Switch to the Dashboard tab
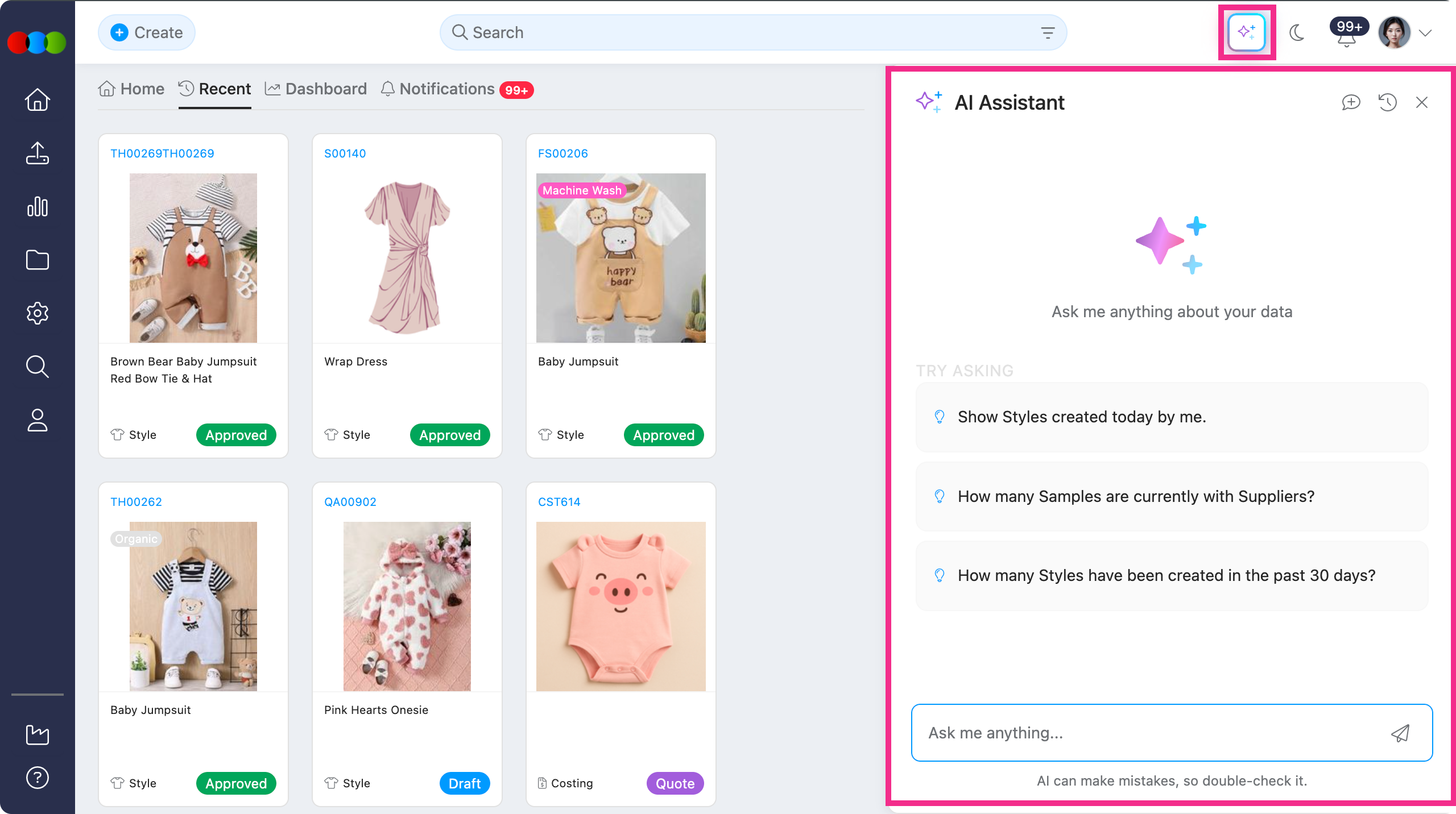Image resolution: width=1456 pixels, height=814 pixels. (x=316, y=89)
